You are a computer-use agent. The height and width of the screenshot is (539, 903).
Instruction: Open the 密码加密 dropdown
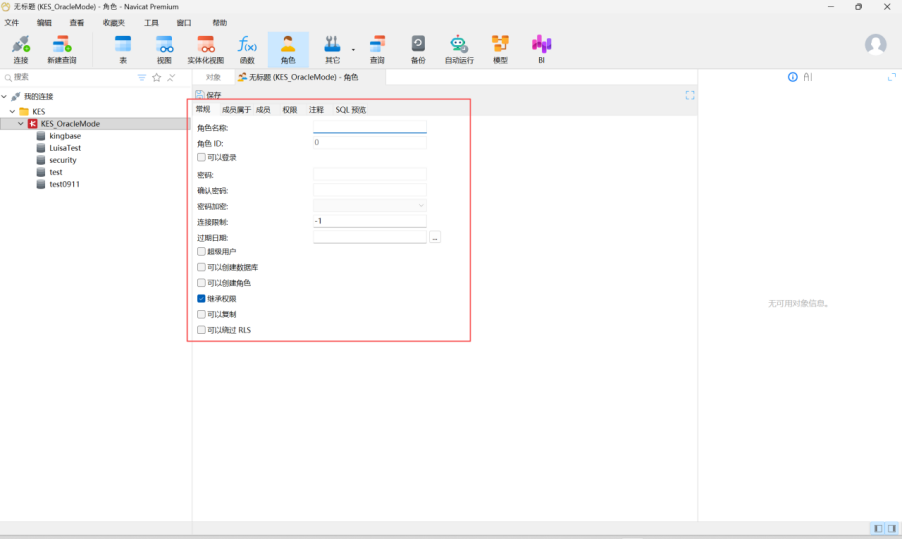(x=369, y=206)
